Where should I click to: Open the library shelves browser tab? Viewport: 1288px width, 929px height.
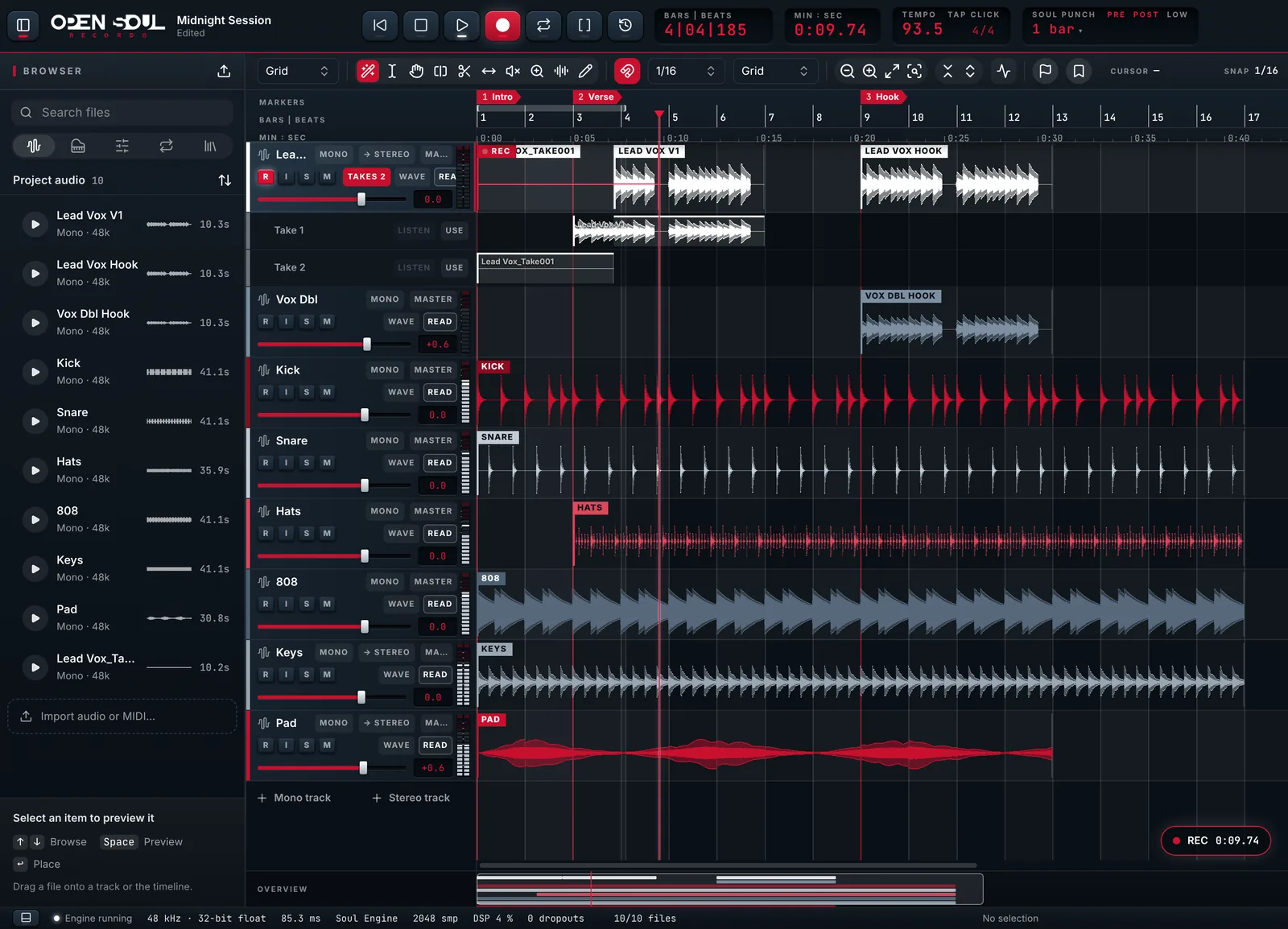(210, 146)
